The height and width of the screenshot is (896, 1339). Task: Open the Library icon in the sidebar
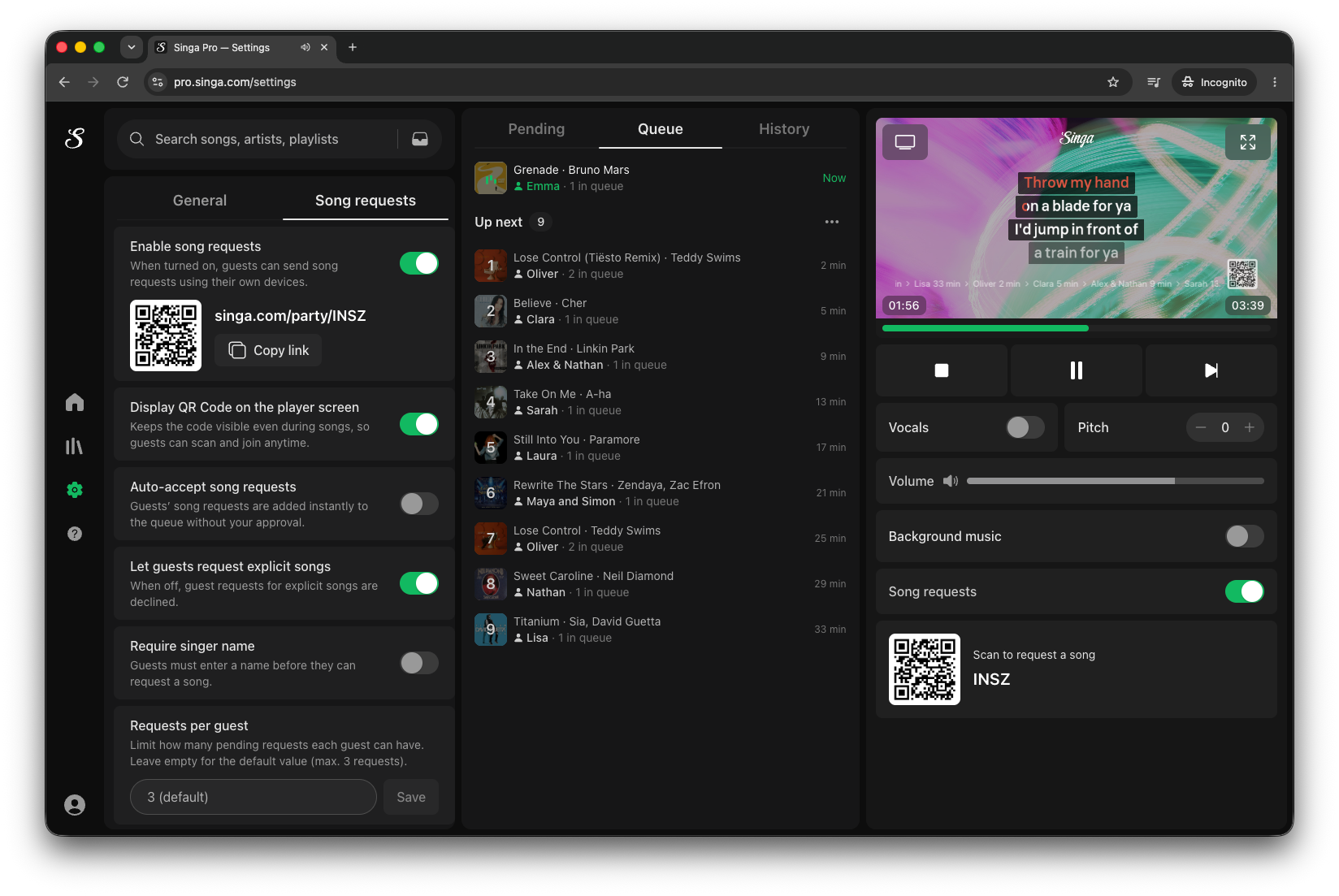coord(75,446)
